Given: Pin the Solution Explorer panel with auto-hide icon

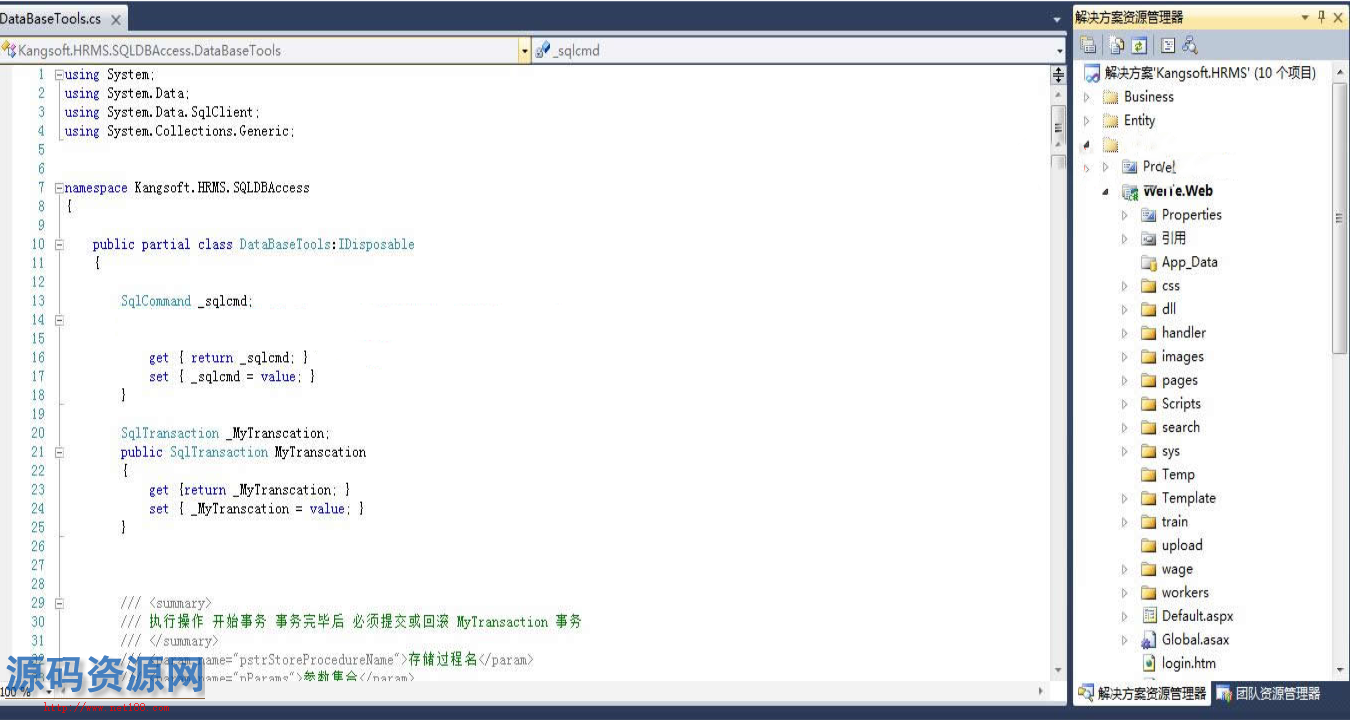Looking at the screenshot, I should point(1322,17).
